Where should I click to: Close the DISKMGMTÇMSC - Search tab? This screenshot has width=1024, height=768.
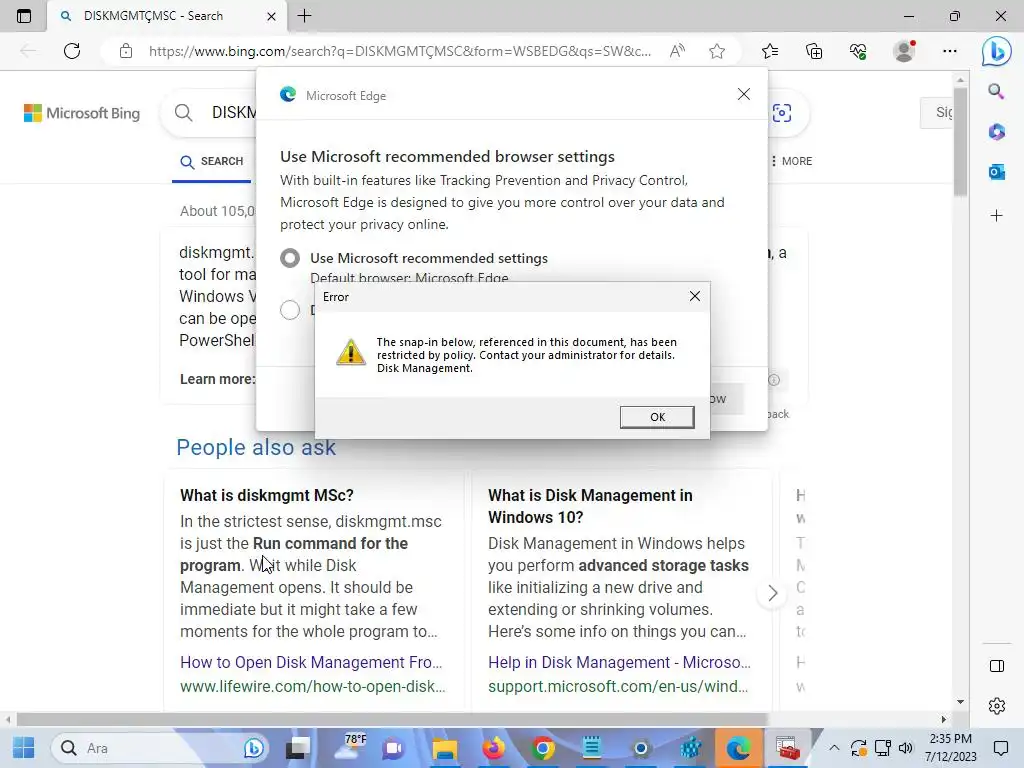tap(271, 16)
